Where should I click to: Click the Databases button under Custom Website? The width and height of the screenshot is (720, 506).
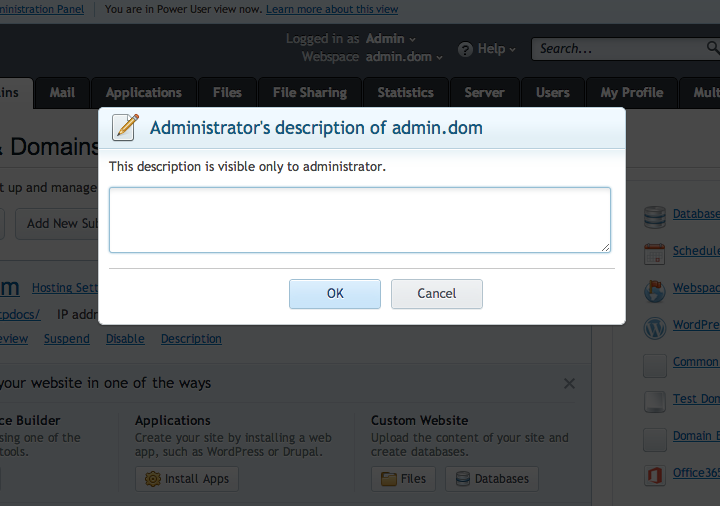(x=492, y=479)
